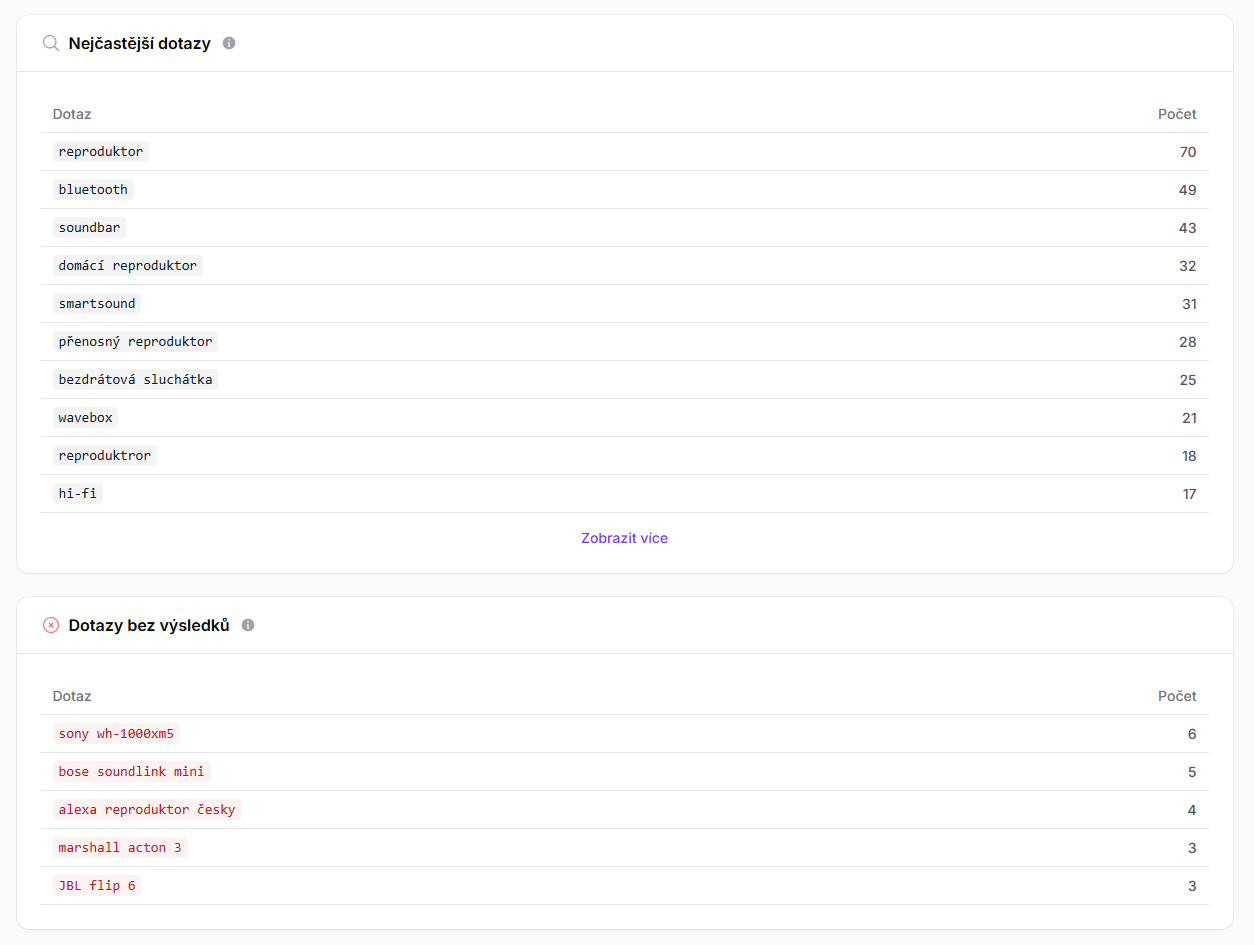Click the Dotaz column header in the top table
1254x945 pixels.
(72, 114)
